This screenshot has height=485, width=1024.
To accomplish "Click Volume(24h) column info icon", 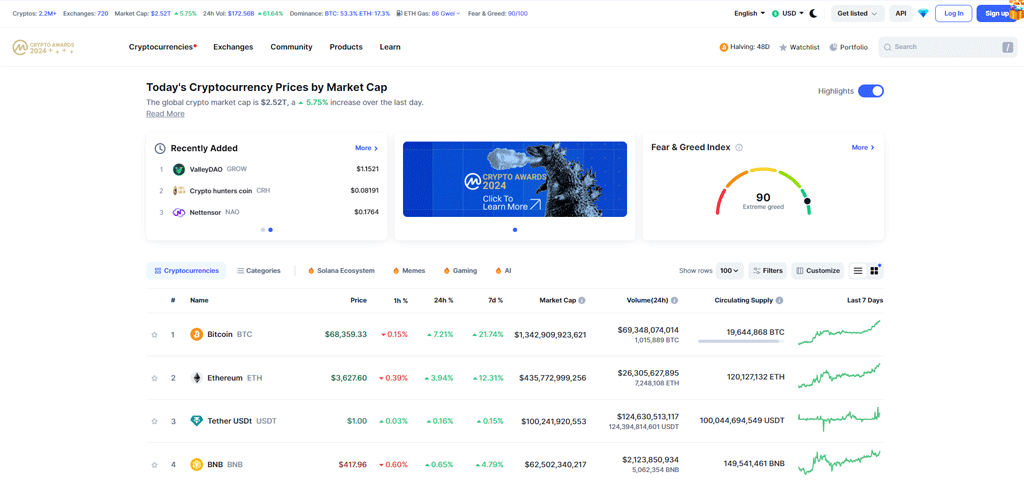I will [x=675, y=301].
